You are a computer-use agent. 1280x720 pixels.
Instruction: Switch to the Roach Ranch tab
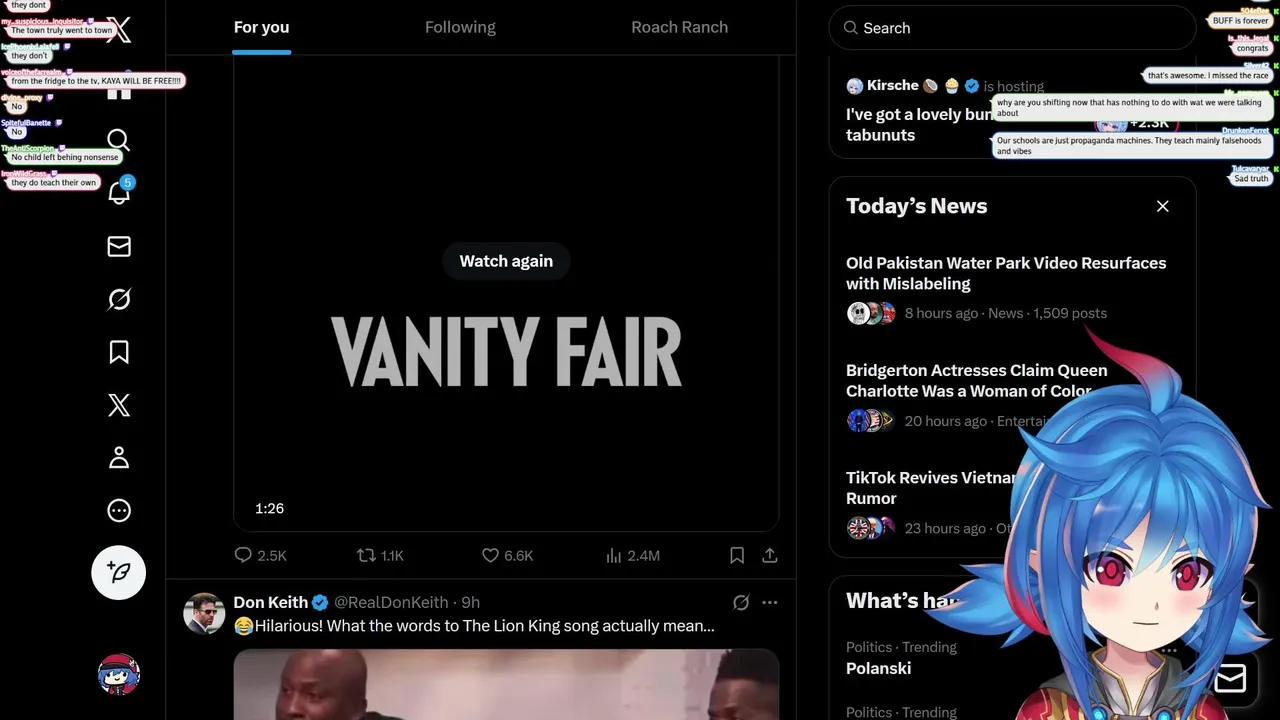(680, 27)
